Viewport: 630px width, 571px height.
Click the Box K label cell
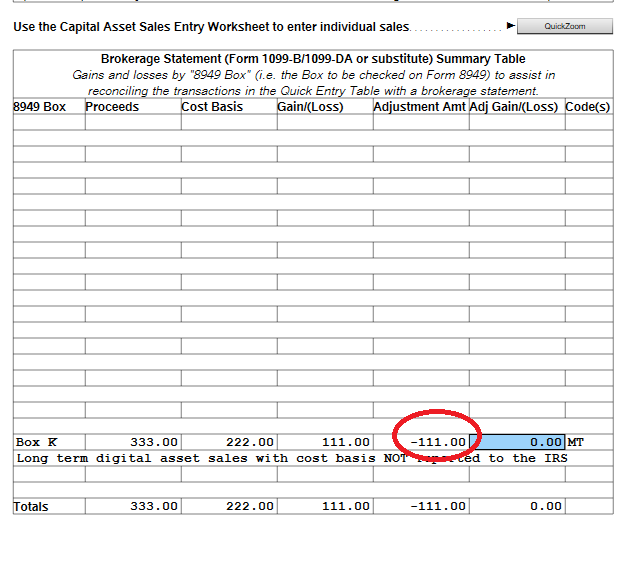48,442
